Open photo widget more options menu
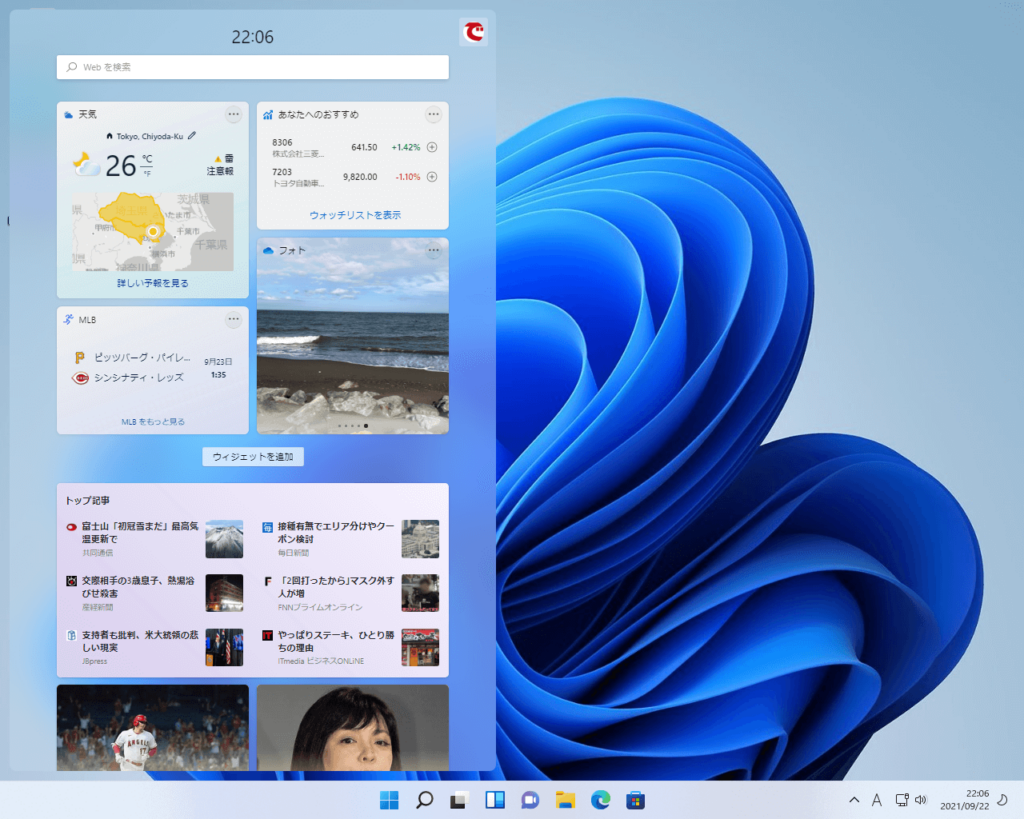 (x=434, y=251)
